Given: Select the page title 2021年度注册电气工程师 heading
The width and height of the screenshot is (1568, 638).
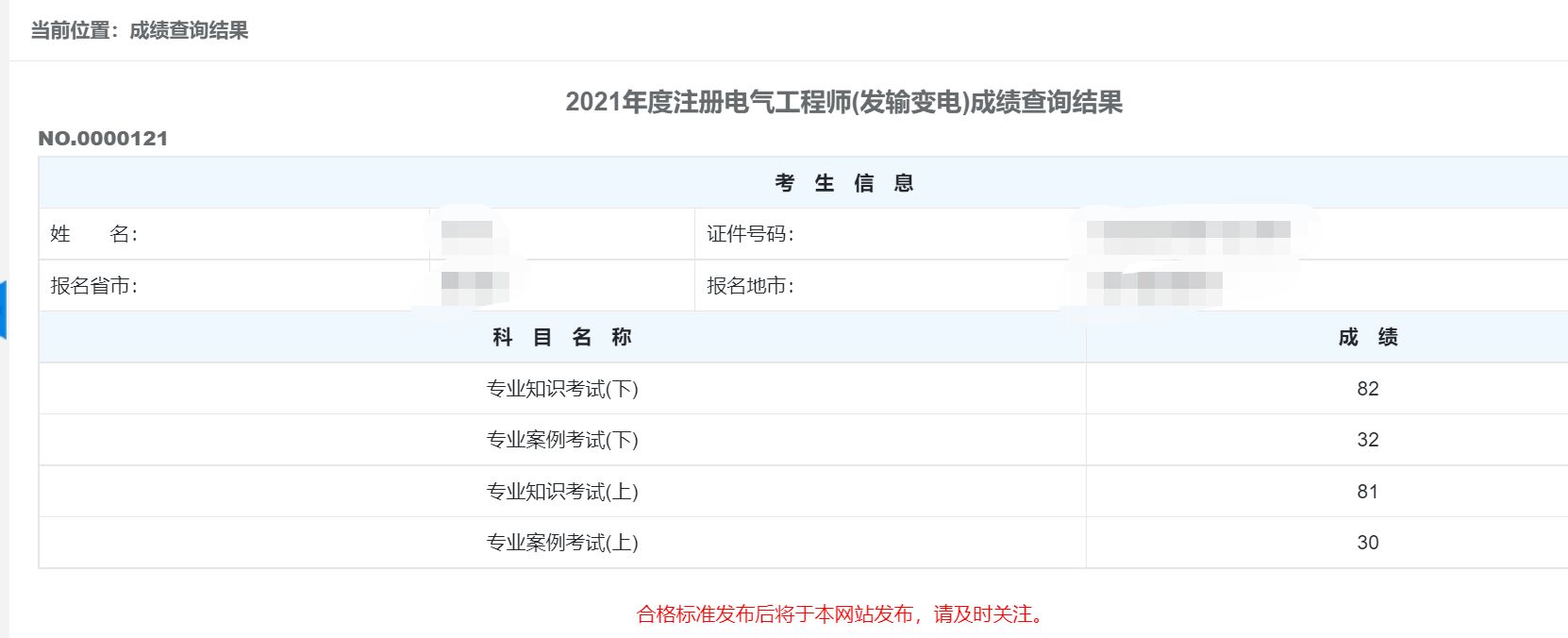Looking at the screenshot, I should 843,102.
